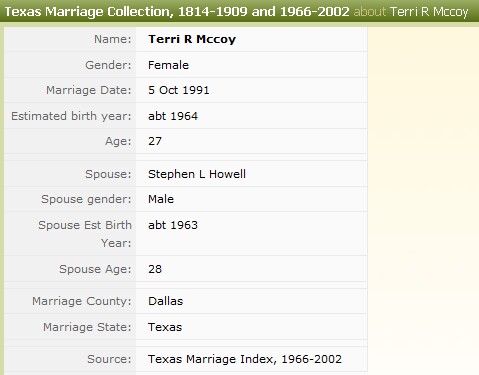The height and width of the screenshot is (375, 479).
Task: Click the Spouse field label
Action: [108, 174]
